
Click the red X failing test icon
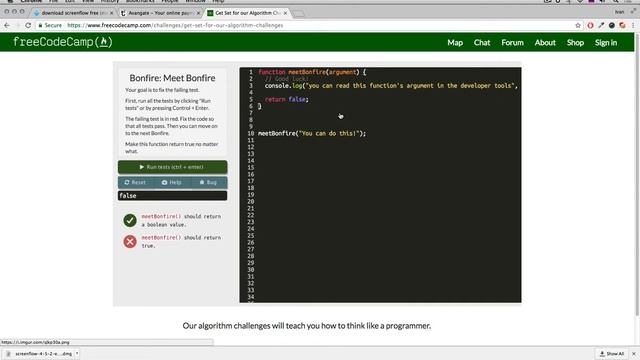(130, 242)
